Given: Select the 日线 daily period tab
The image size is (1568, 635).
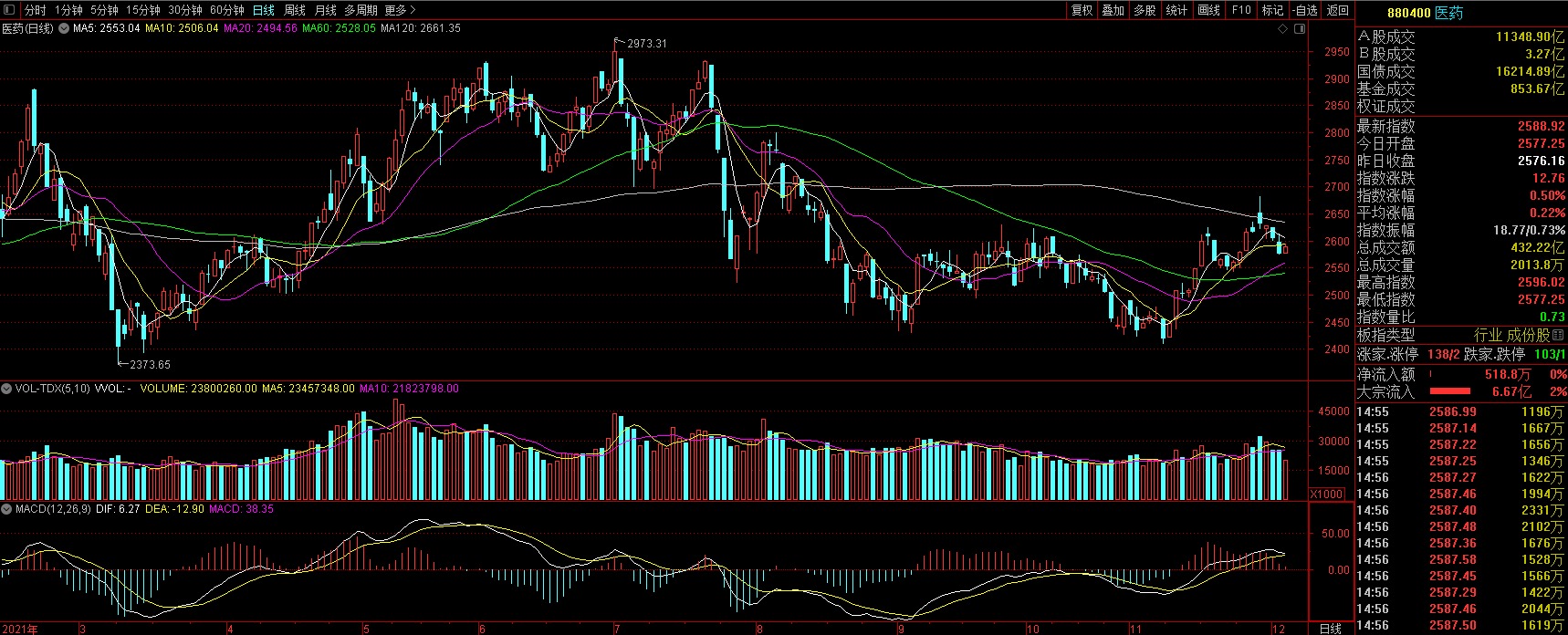Looking at the screenshot, I should click(x=263, y=10).
